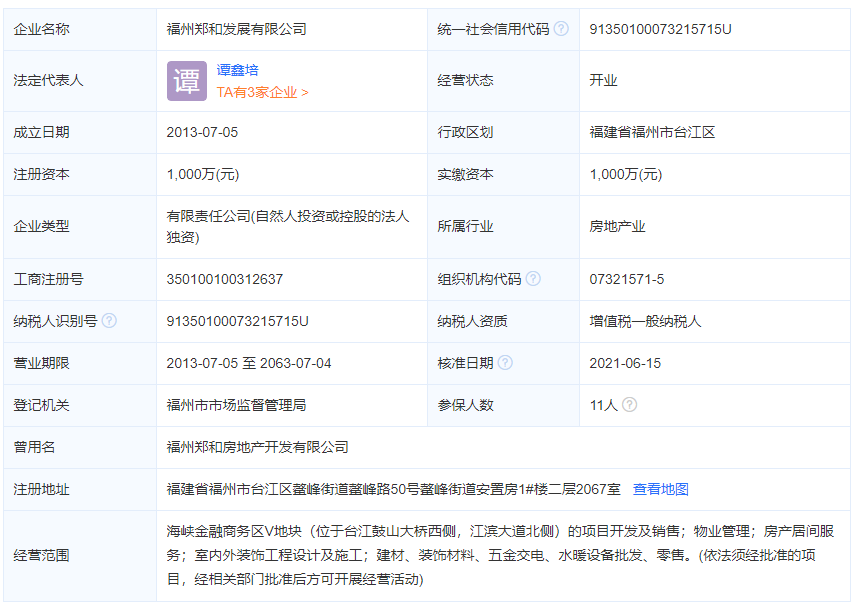
Task: Click business term 2013-07-05 至 2063-07-04
Action: click(249, 363)
